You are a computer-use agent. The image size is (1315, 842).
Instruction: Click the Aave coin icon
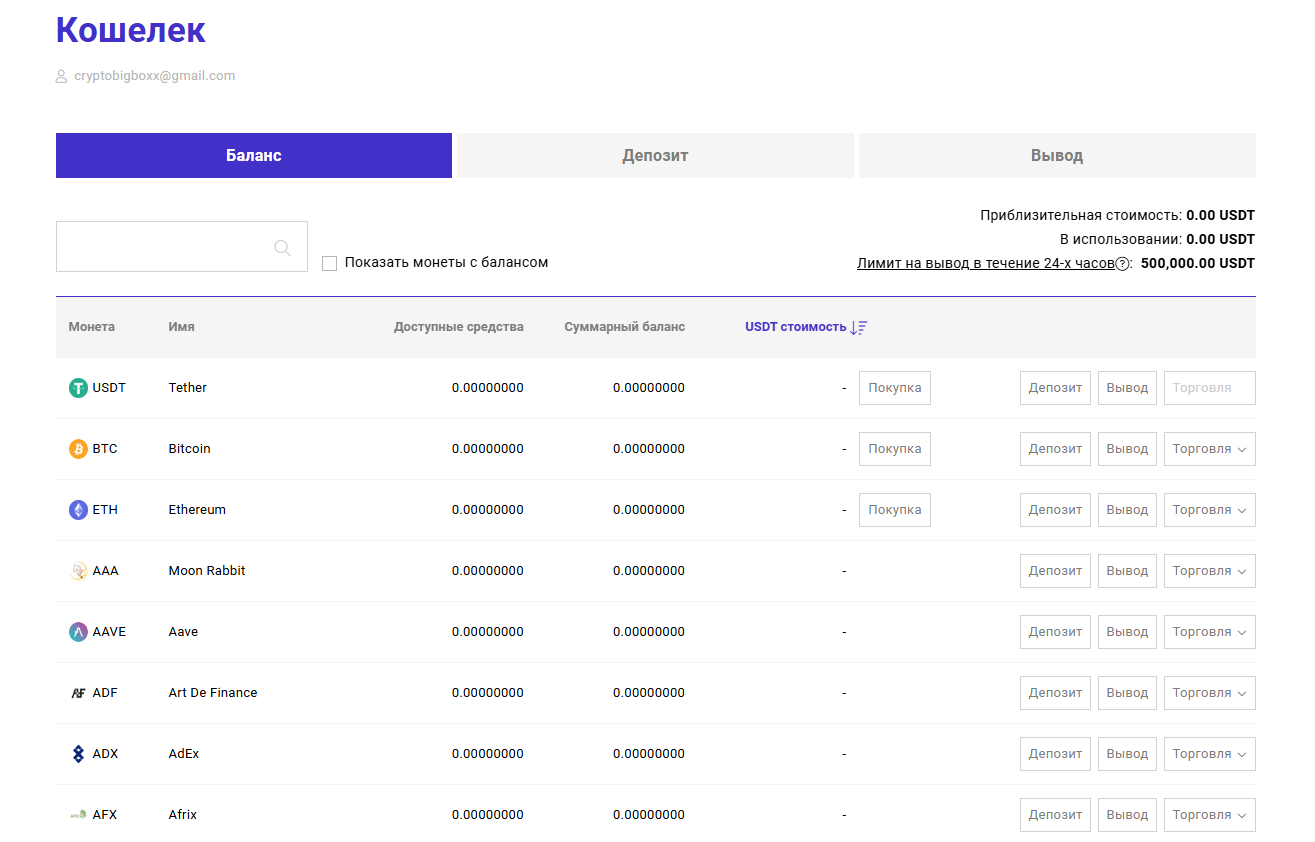point(78,632)
